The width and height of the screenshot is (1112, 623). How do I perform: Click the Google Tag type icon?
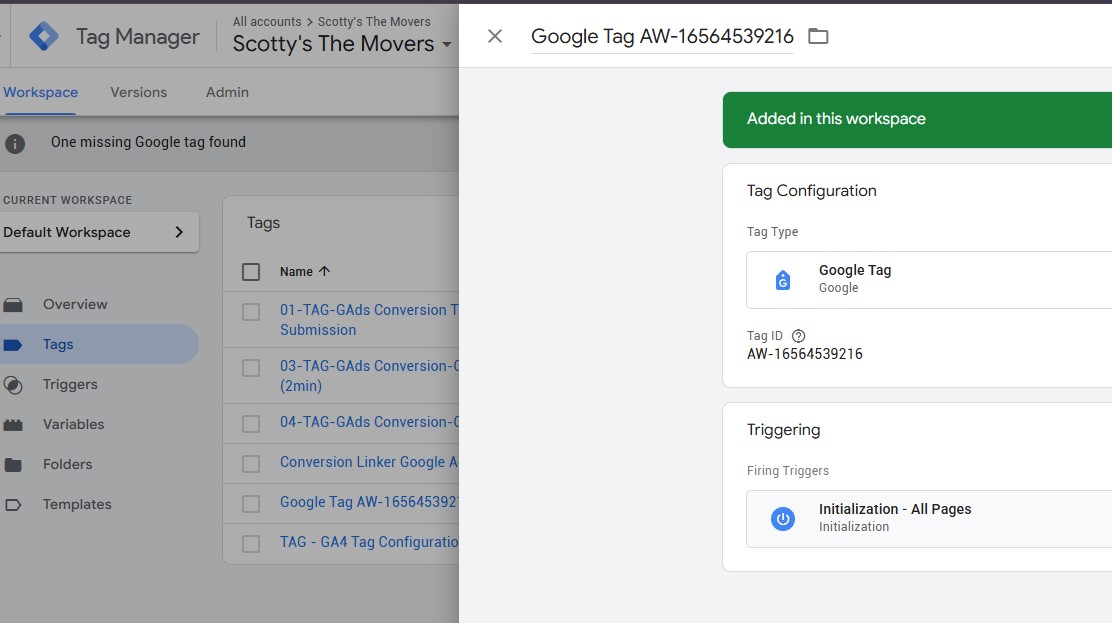click(783, 280)
